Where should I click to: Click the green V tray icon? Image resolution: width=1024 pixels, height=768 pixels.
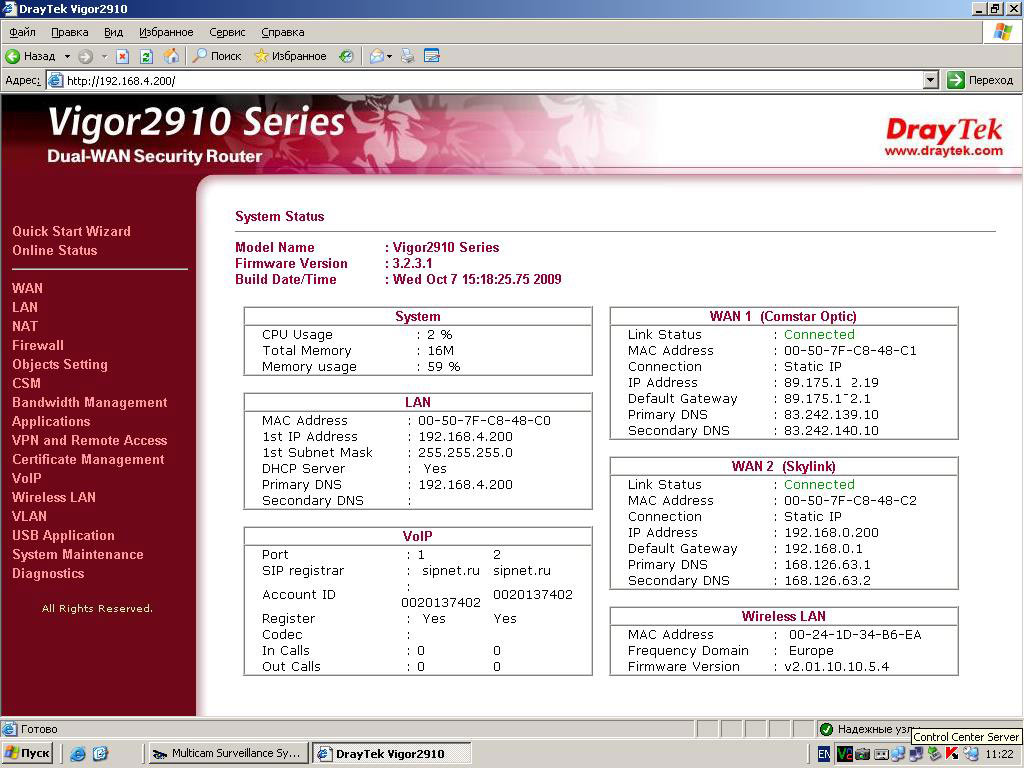pyautogui.click(x=844, y=754)
